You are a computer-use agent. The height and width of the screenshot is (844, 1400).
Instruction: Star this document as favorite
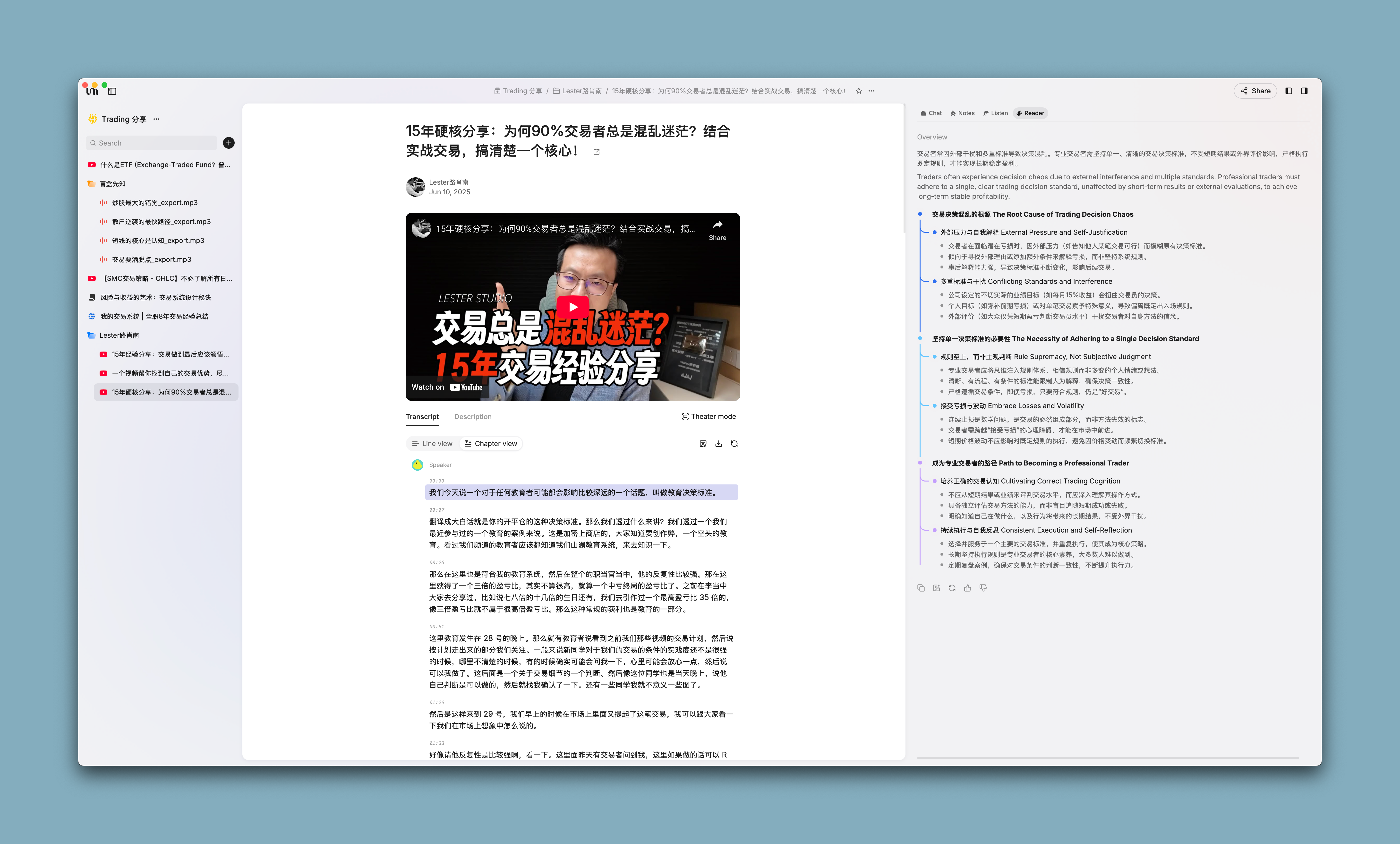pyautogui.click(x=859, y=91)
